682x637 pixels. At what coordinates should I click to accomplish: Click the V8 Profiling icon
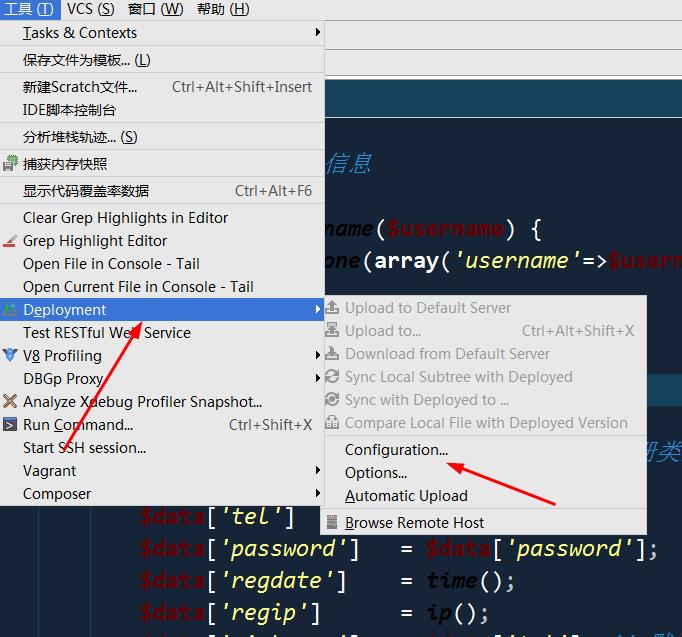pyautogui.click(x=10, y=355)
